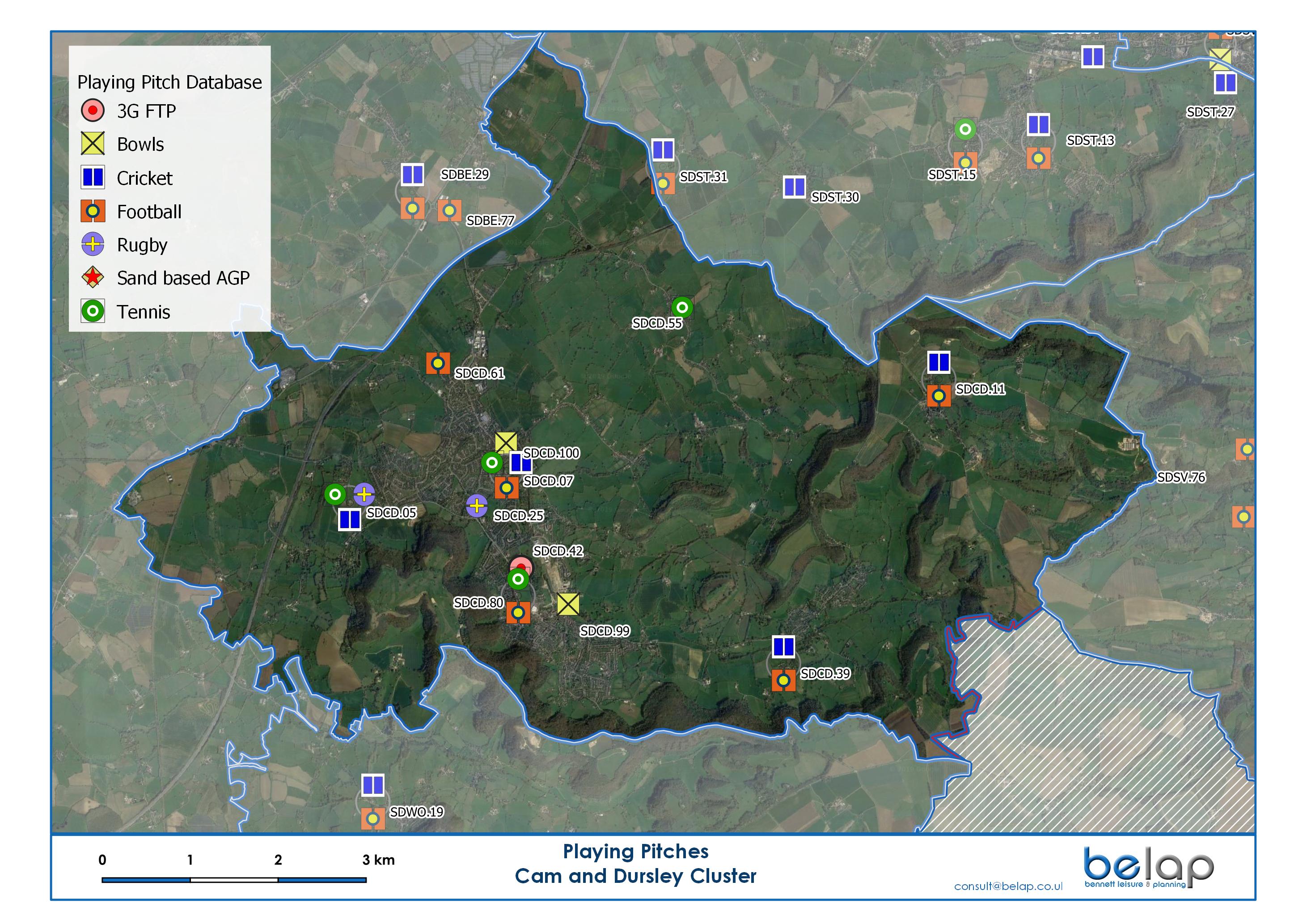
Task: Click the rugby marker beside SDCD.25
Action: pos(477,505)
